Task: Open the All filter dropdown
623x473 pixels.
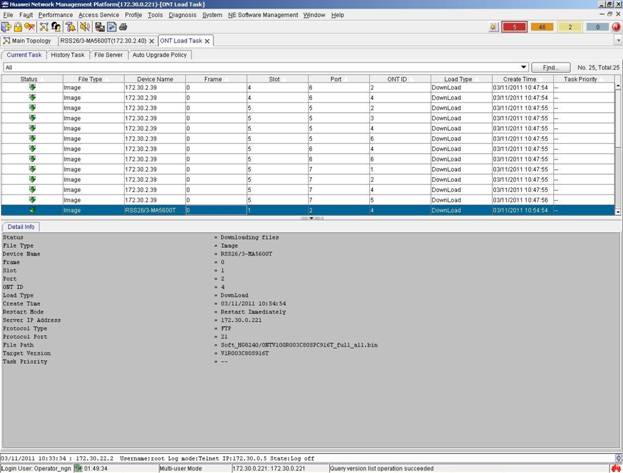Action: coord(523,67)
